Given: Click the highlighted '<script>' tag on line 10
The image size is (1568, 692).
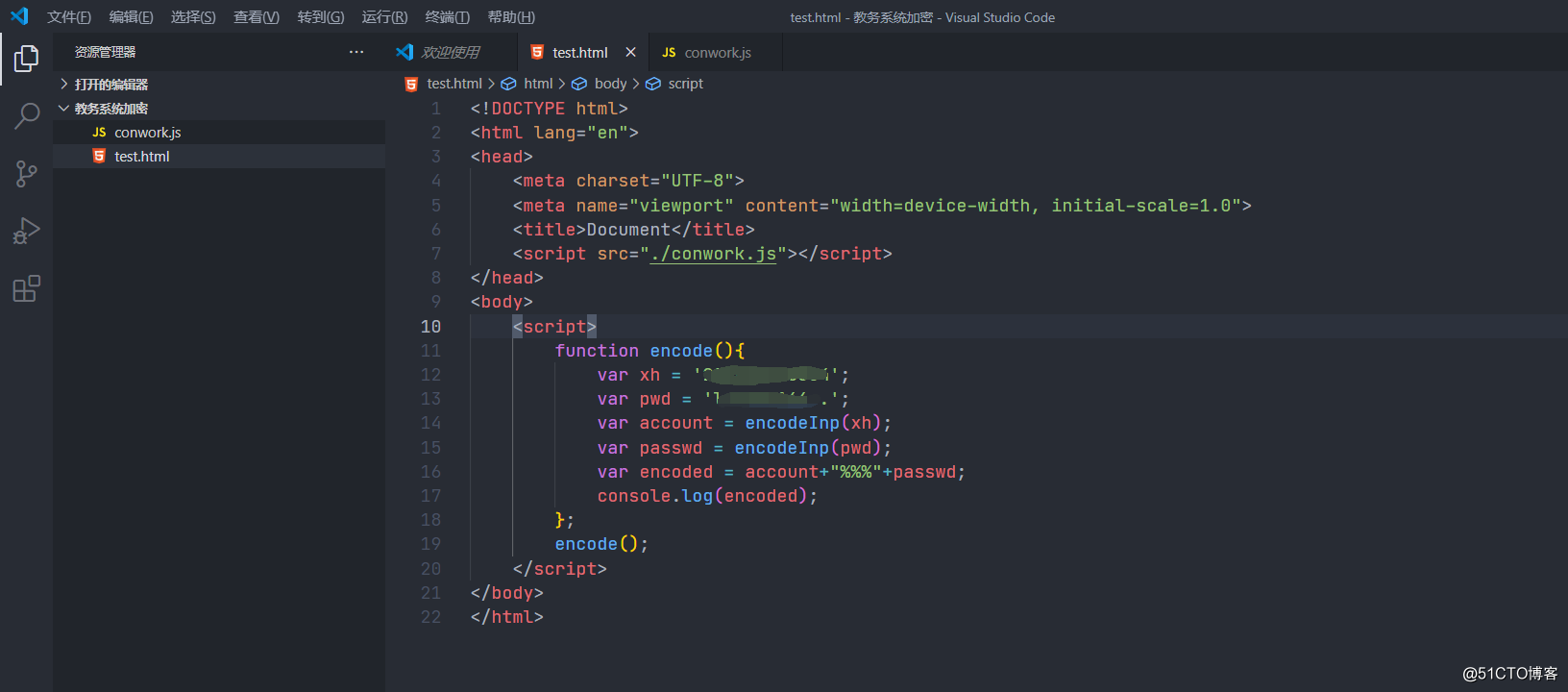Looking at the screenshot, I should pos(554,327).
